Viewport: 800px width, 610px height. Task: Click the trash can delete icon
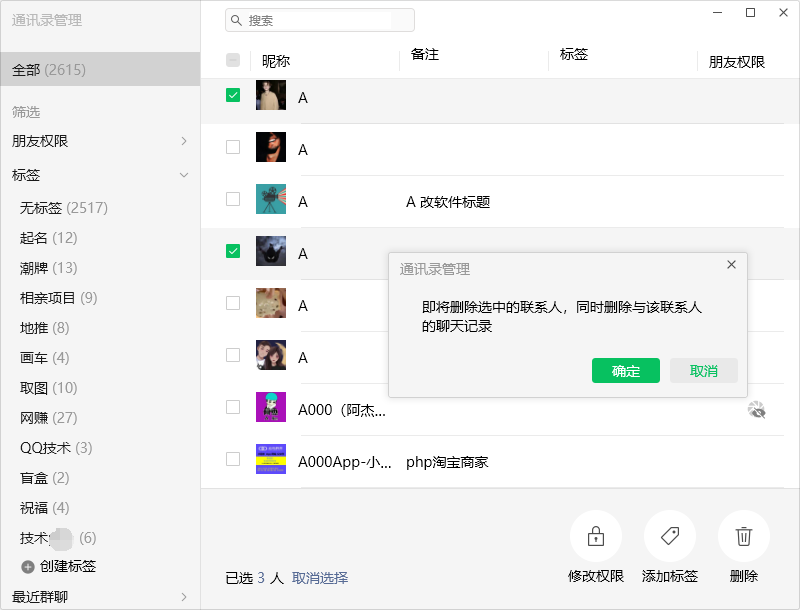pyautogui.click(x=743, y=537)
